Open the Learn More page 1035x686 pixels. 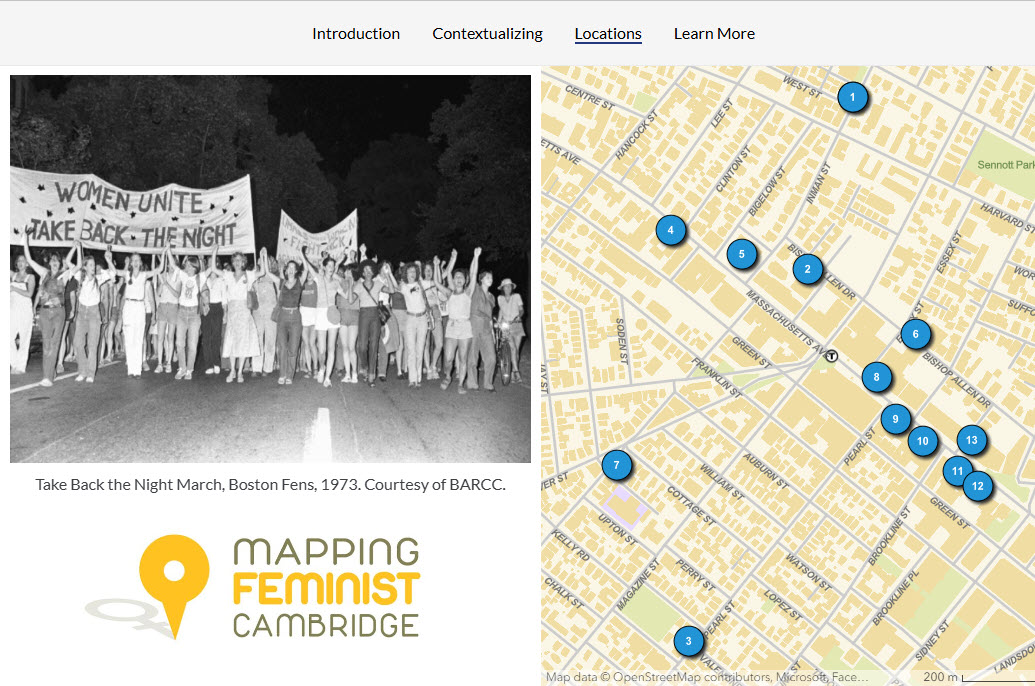[714, 34]
